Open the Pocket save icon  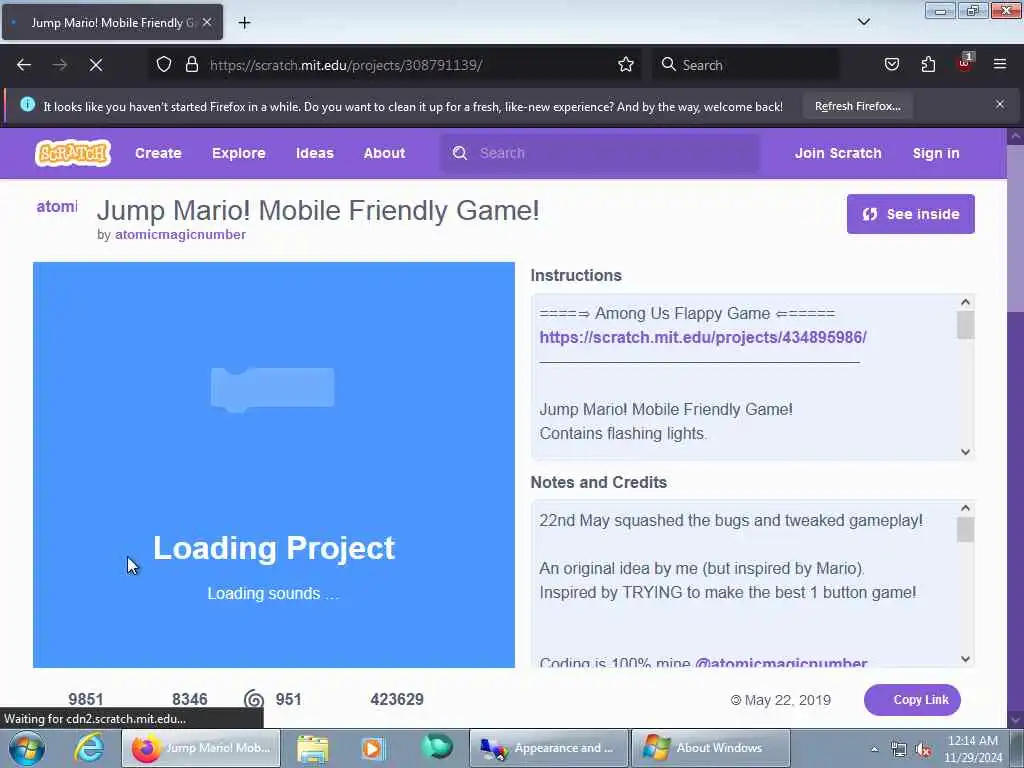tap(891, 64)
